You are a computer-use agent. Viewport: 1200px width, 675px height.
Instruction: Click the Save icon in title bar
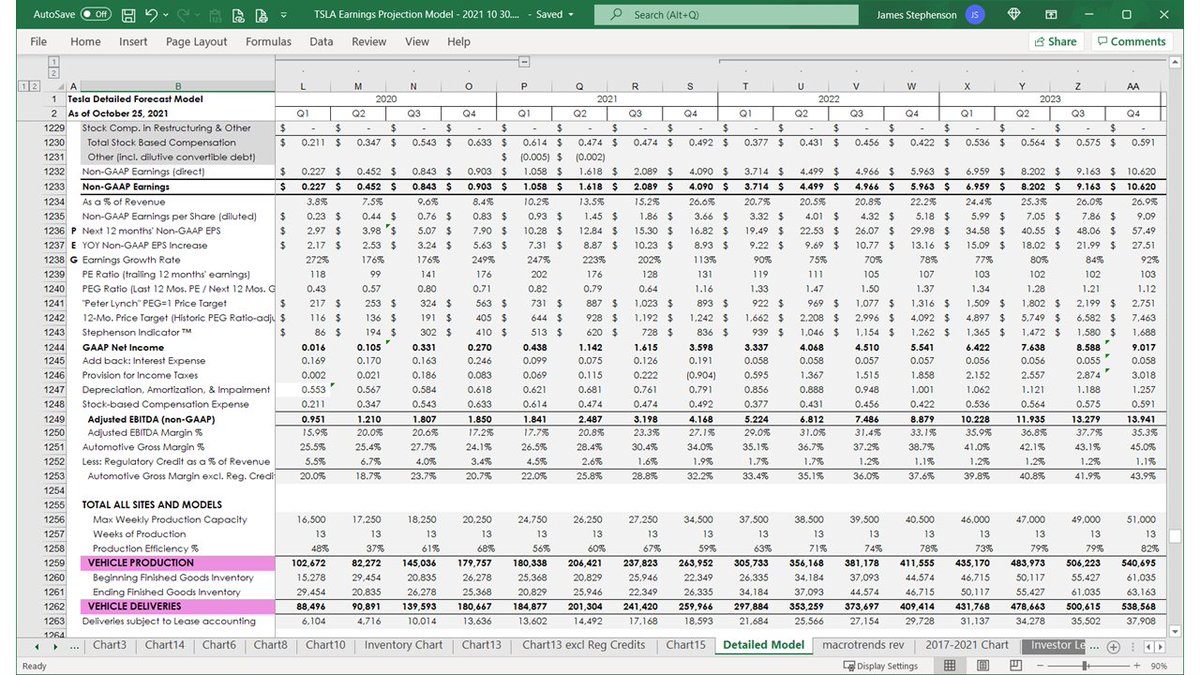(128, 15)
